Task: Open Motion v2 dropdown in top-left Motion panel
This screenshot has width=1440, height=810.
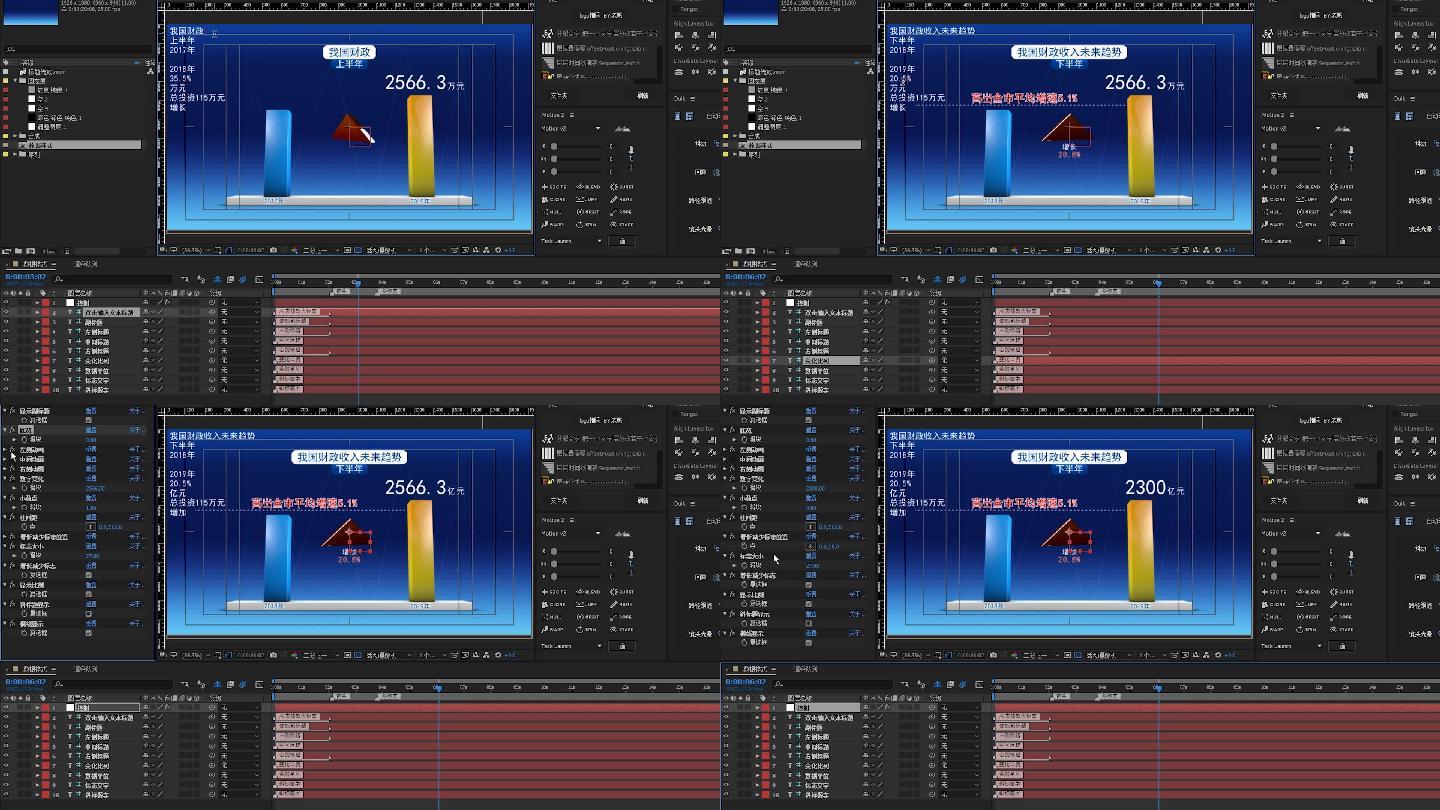Action: click(x=571, y=128)
